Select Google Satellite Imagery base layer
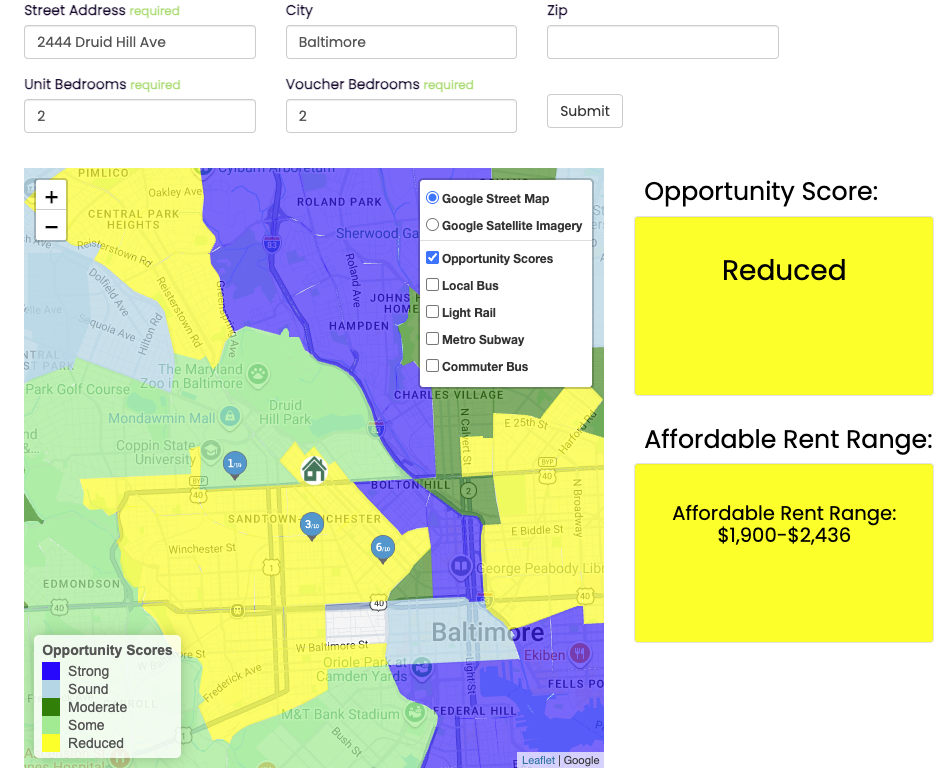This screenshot has width=951, height=778. coord(432,226)
